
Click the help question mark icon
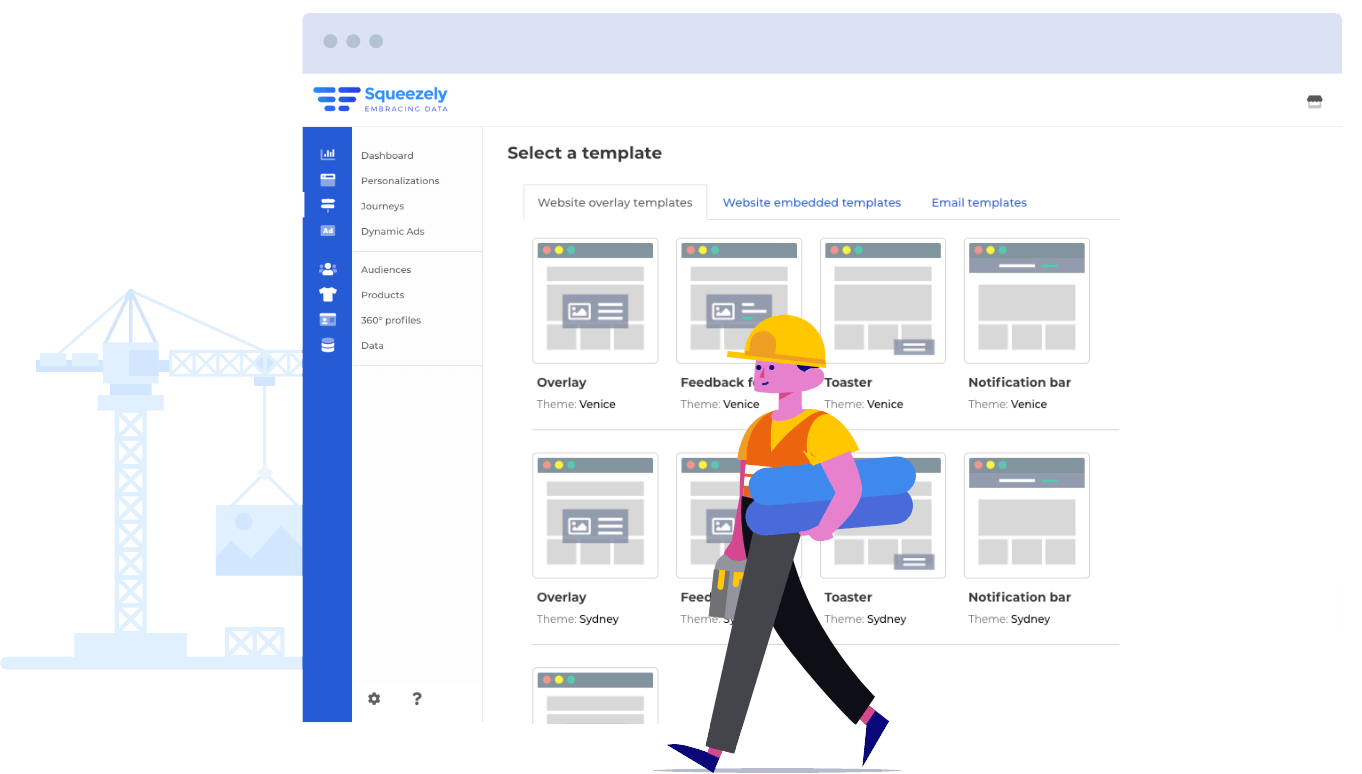417,699
